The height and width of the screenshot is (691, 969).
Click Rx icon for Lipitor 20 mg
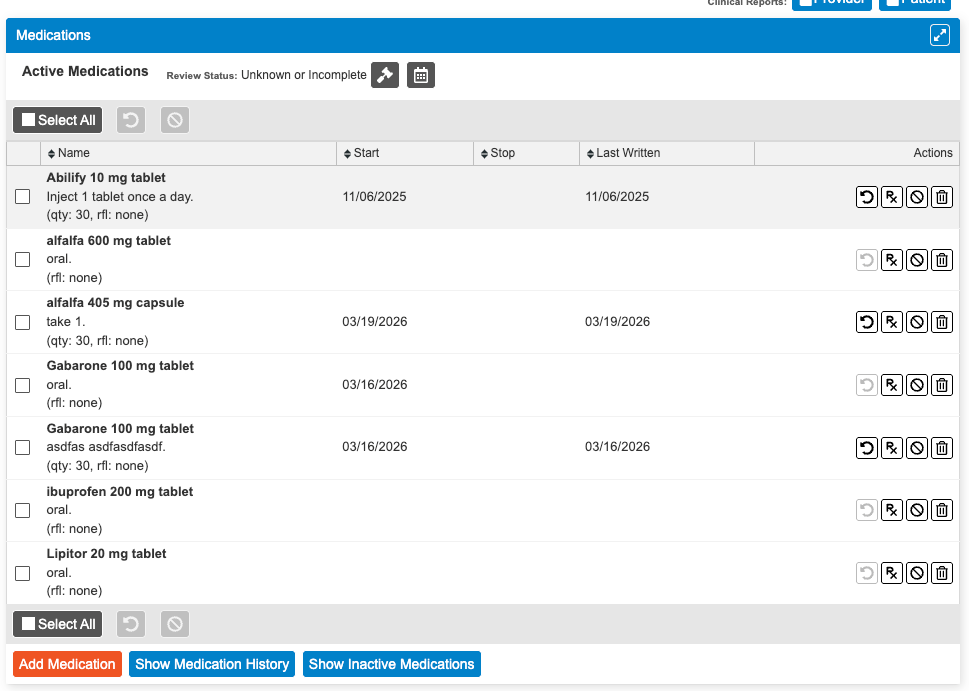point(892,573)
